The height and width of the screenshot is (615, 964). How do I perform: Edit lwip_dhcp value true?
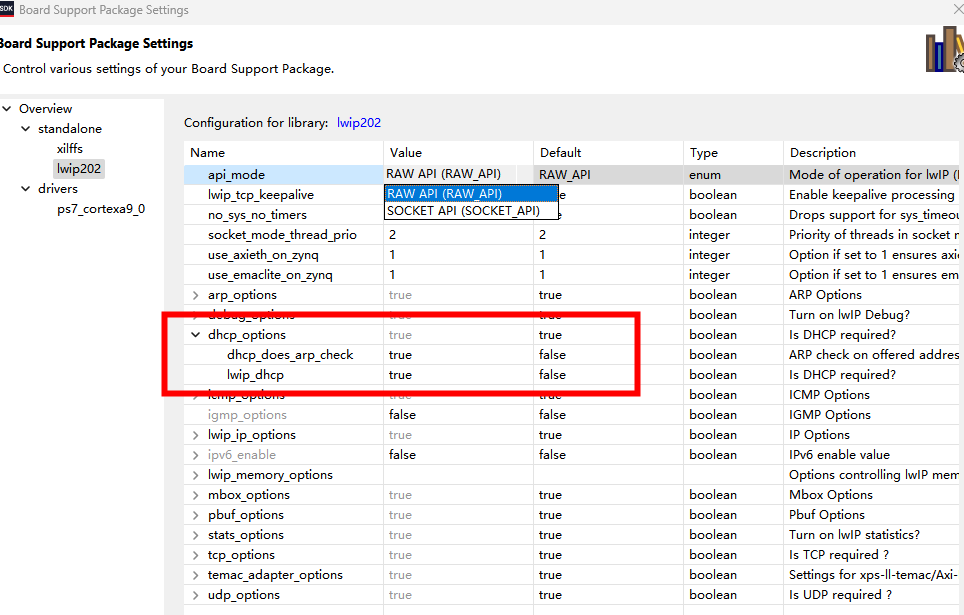click(459, 375)
